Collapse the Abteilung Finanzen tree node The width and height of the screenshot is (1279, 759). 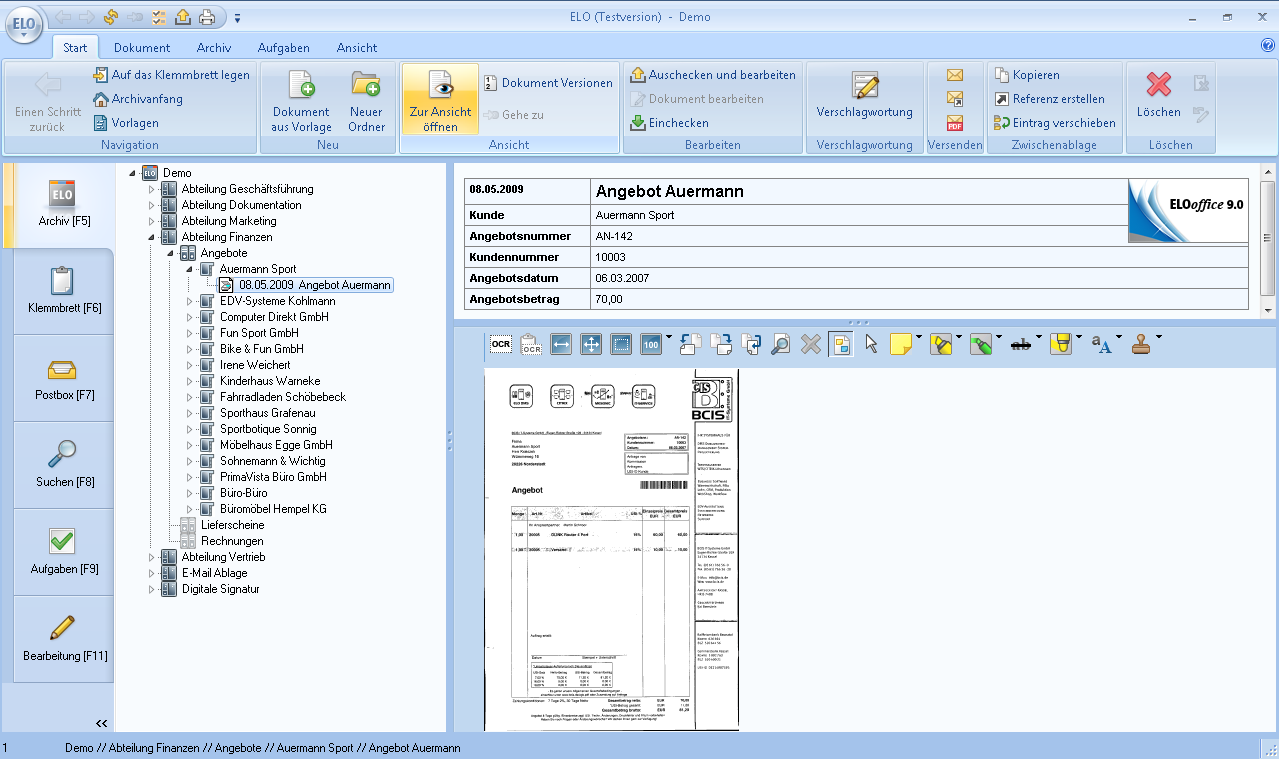[x=153, y=237]
